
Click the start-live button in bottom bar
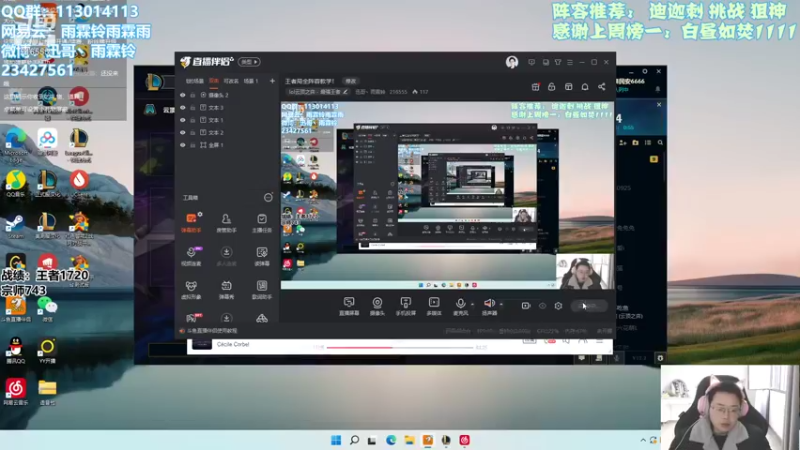point(589,306)
